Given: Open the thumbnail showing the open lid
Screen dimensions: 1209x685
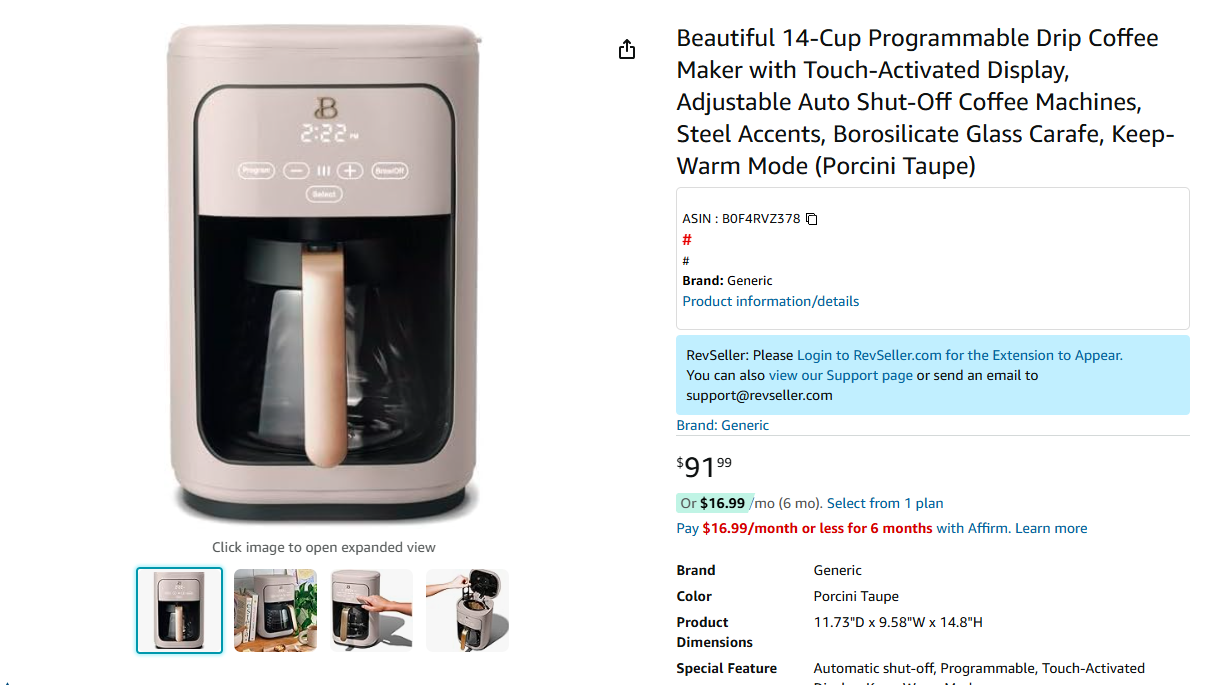Looking at the screenshot, I should click(x=467, y=610).
